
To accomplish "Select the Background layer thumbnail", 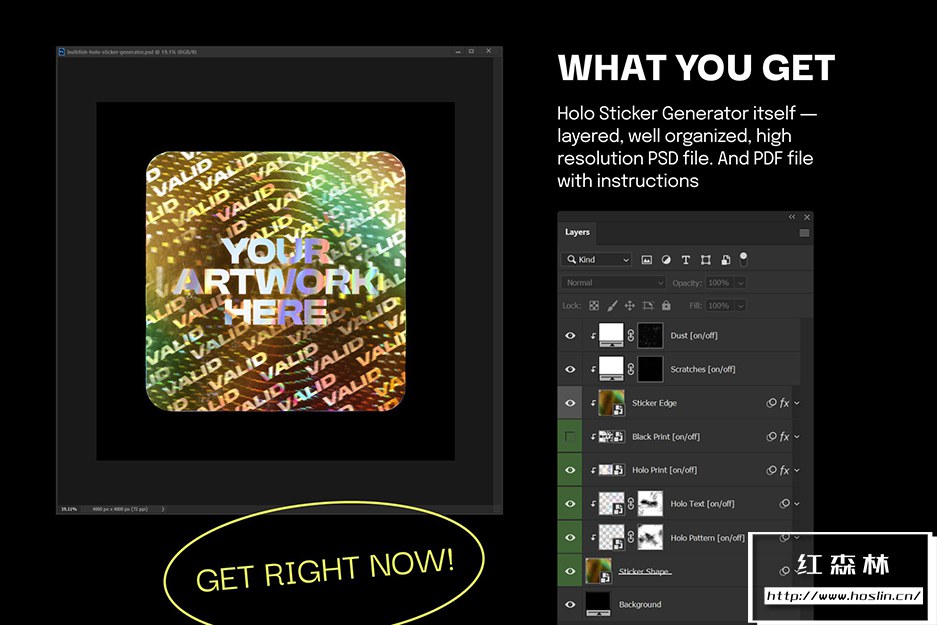I will (x=598, y=605).
